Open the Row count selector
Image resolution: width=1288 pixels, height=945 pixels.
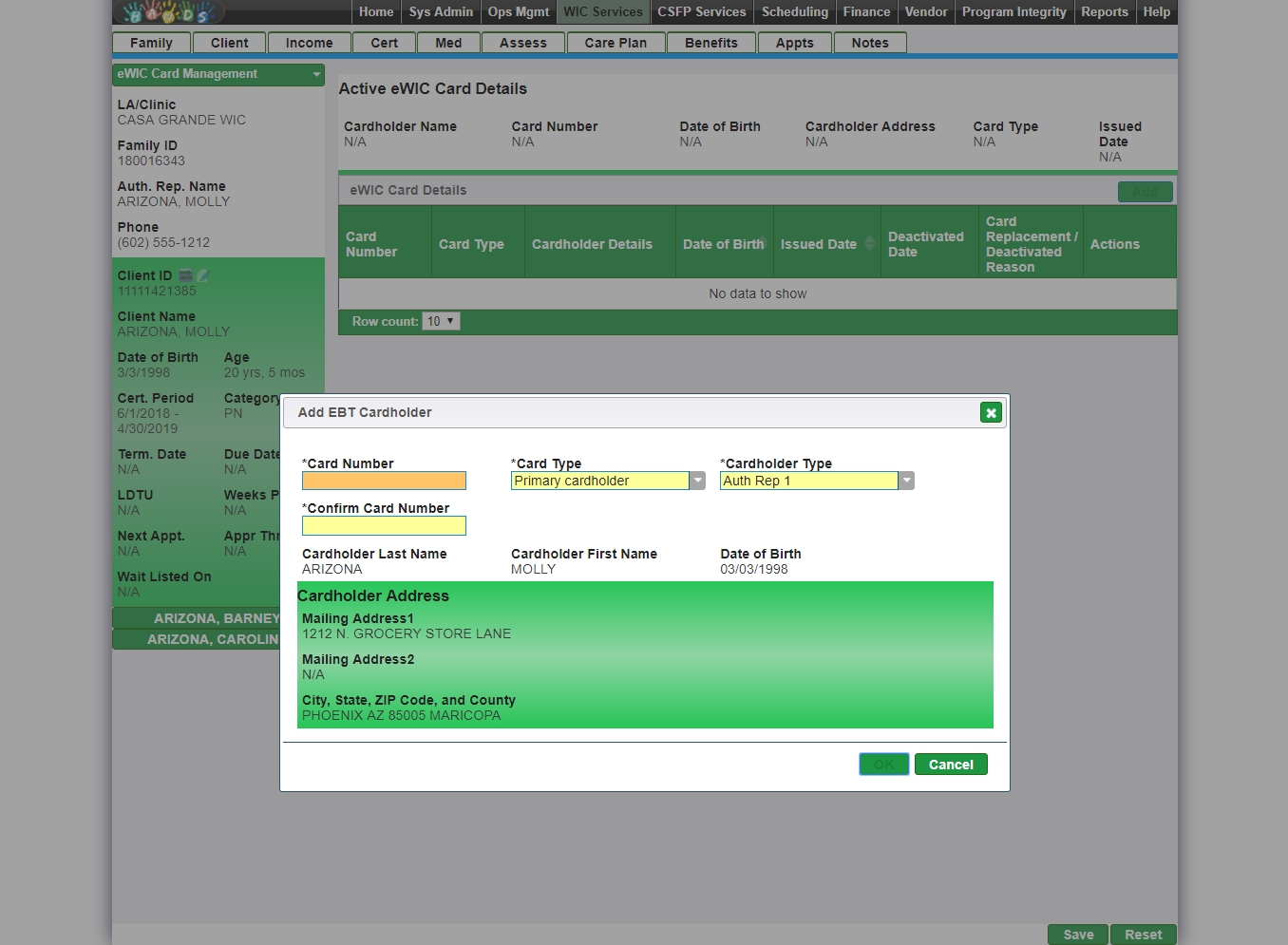coord(441,321)
